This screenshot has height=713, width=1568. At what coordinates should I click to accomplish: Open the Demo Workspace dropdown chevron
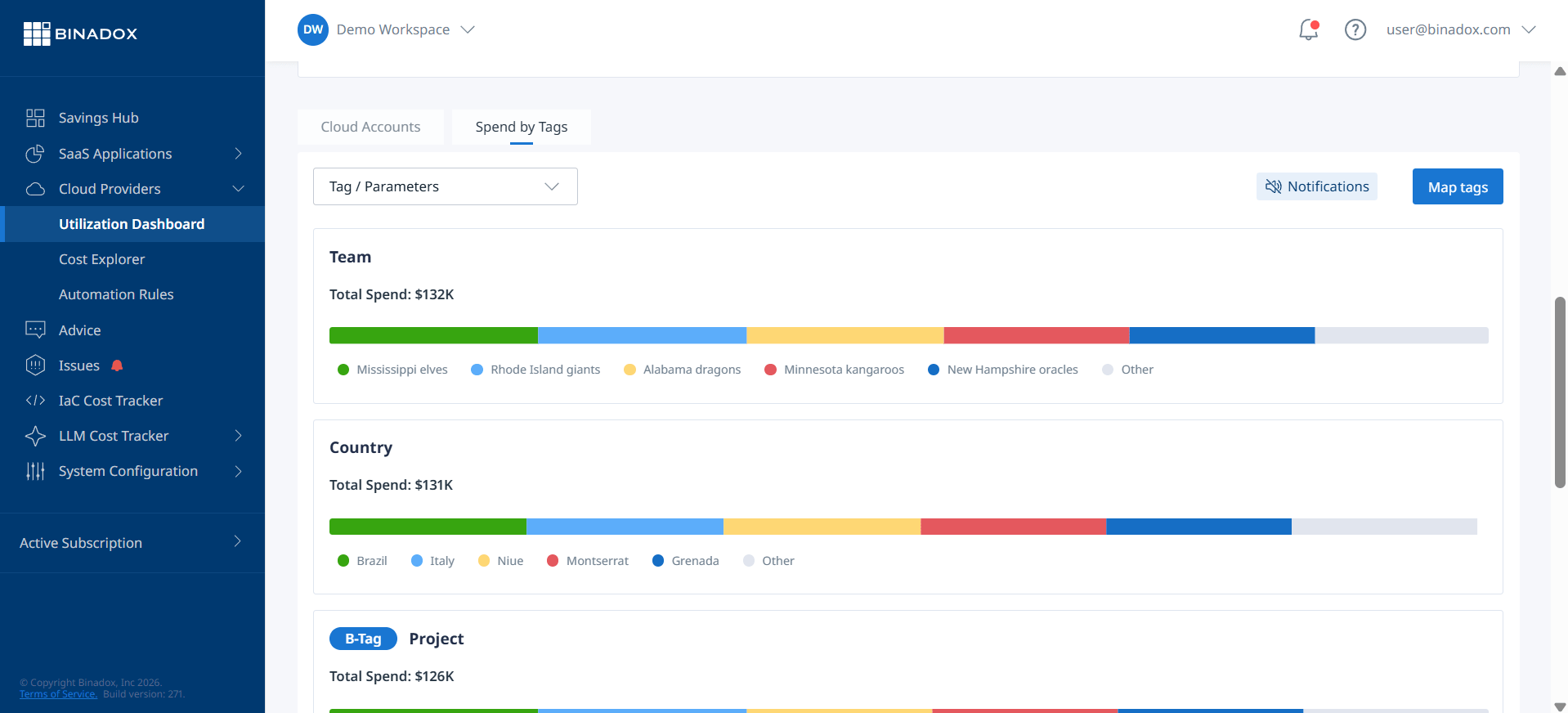[468, 29]
